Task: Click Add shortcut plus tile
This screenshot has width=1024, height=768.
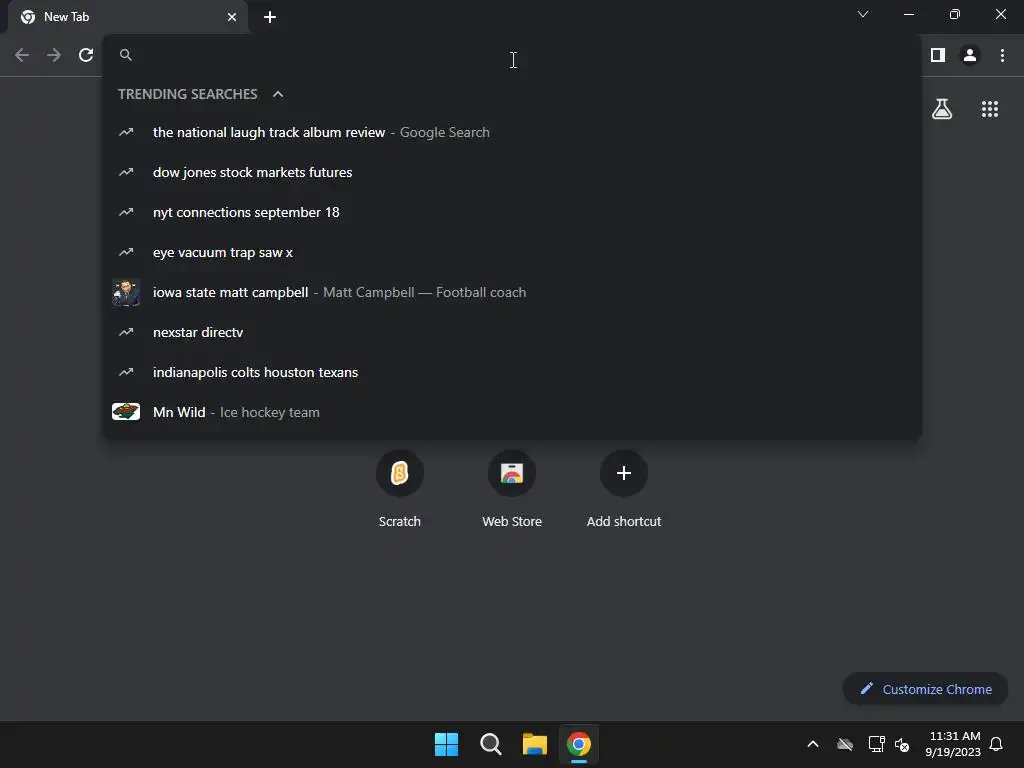Action: pyautogui.click(x=624, y=488)
